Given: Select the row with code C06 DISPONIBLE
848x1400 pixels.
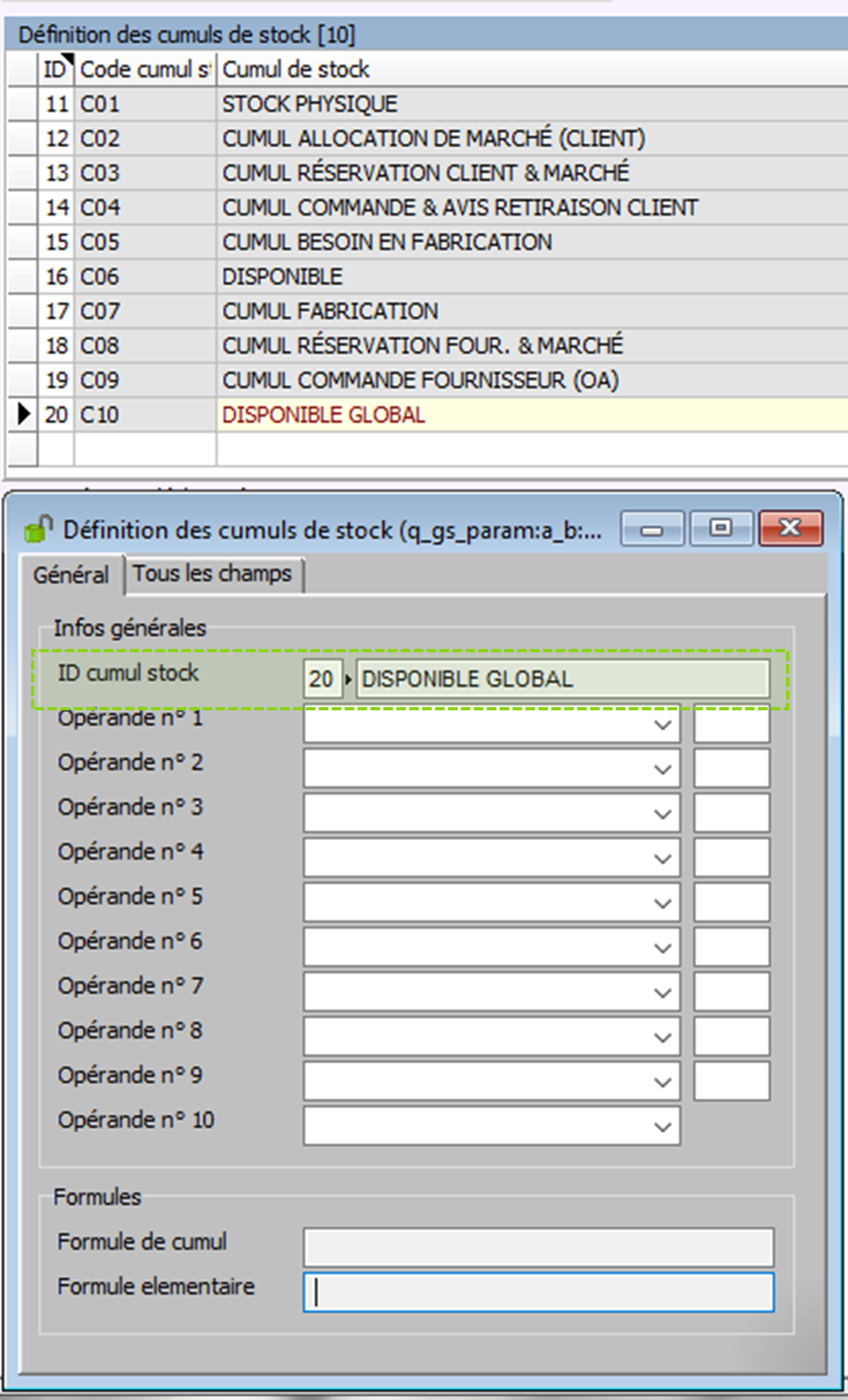Looking at the screenshot, I should click(x=282, y=277).
